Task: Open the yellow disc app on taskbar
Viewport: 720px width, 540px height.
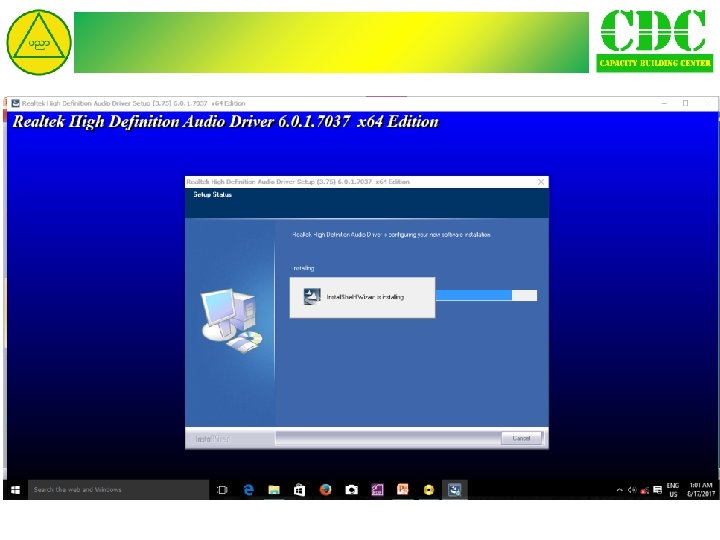Action: point(429,490)
